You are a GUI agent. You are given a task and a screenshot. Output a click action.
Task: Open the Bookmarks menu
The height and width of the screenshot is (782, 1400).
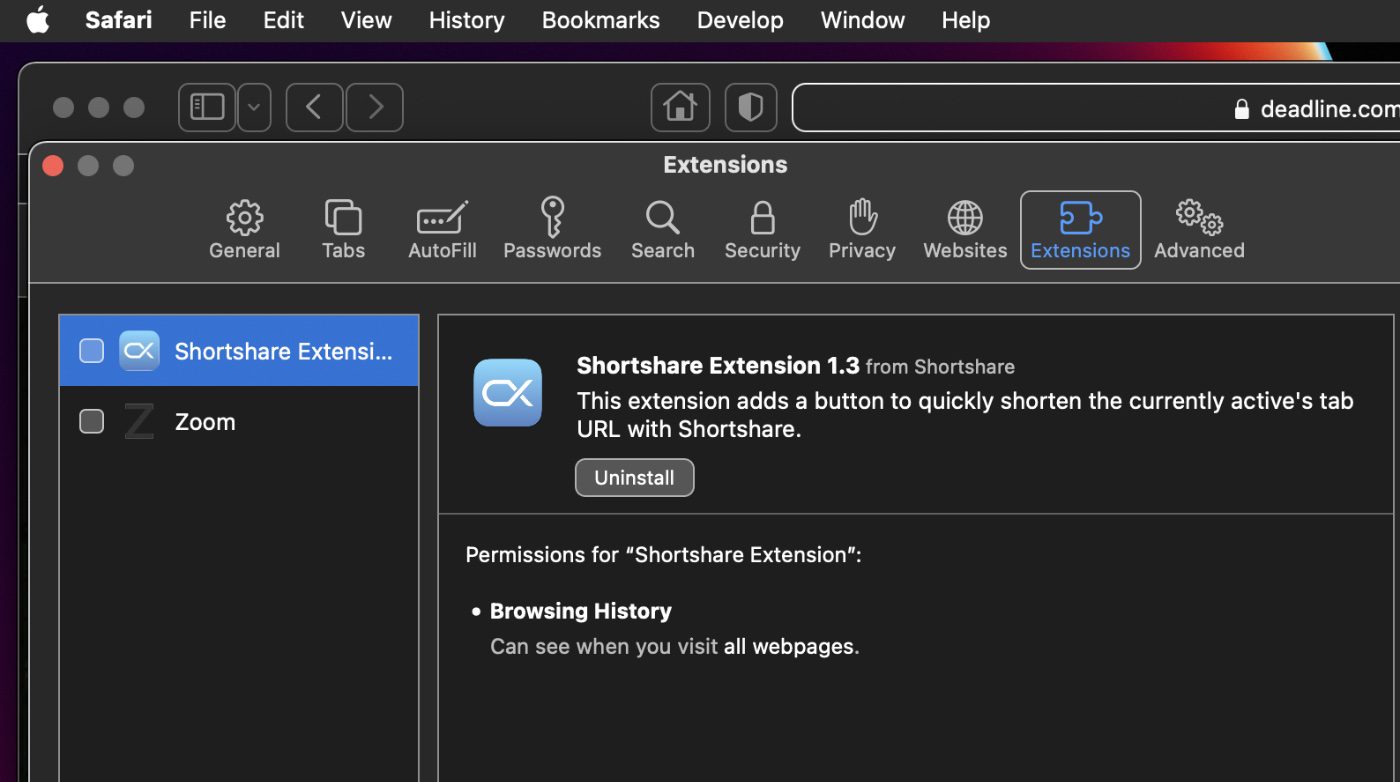600,20
